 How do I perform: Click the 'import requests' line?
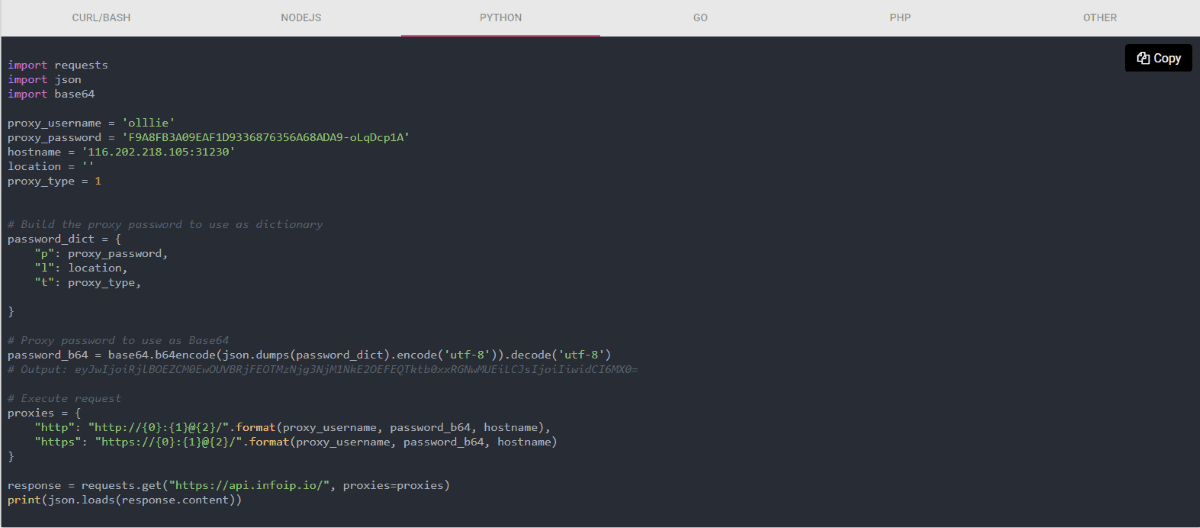pyautogui.click(x=58, y=65)
